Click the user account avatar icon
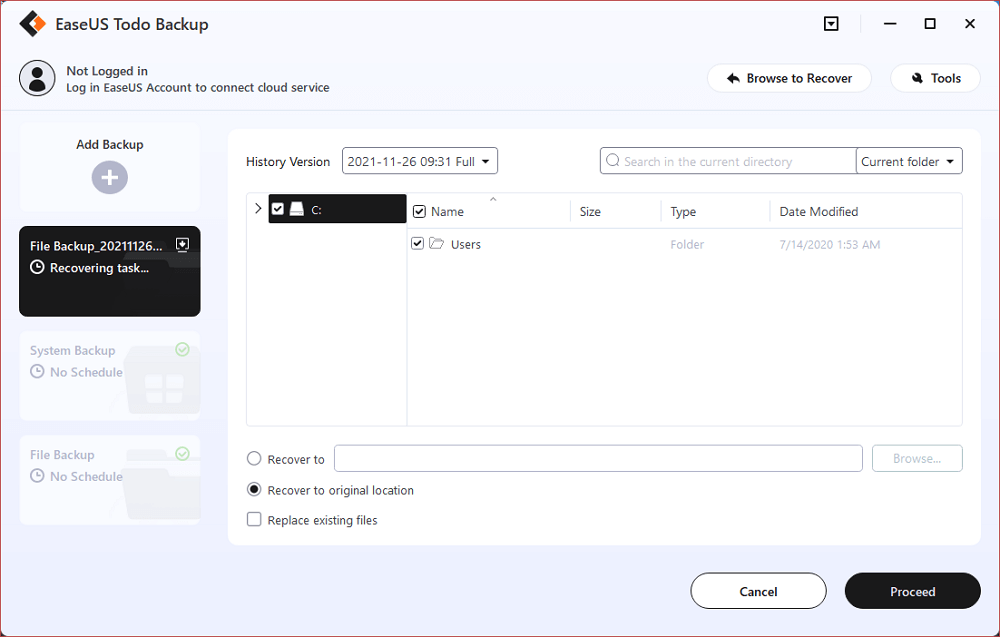This screenshot has height=637, width=1000. pos(37,78)
